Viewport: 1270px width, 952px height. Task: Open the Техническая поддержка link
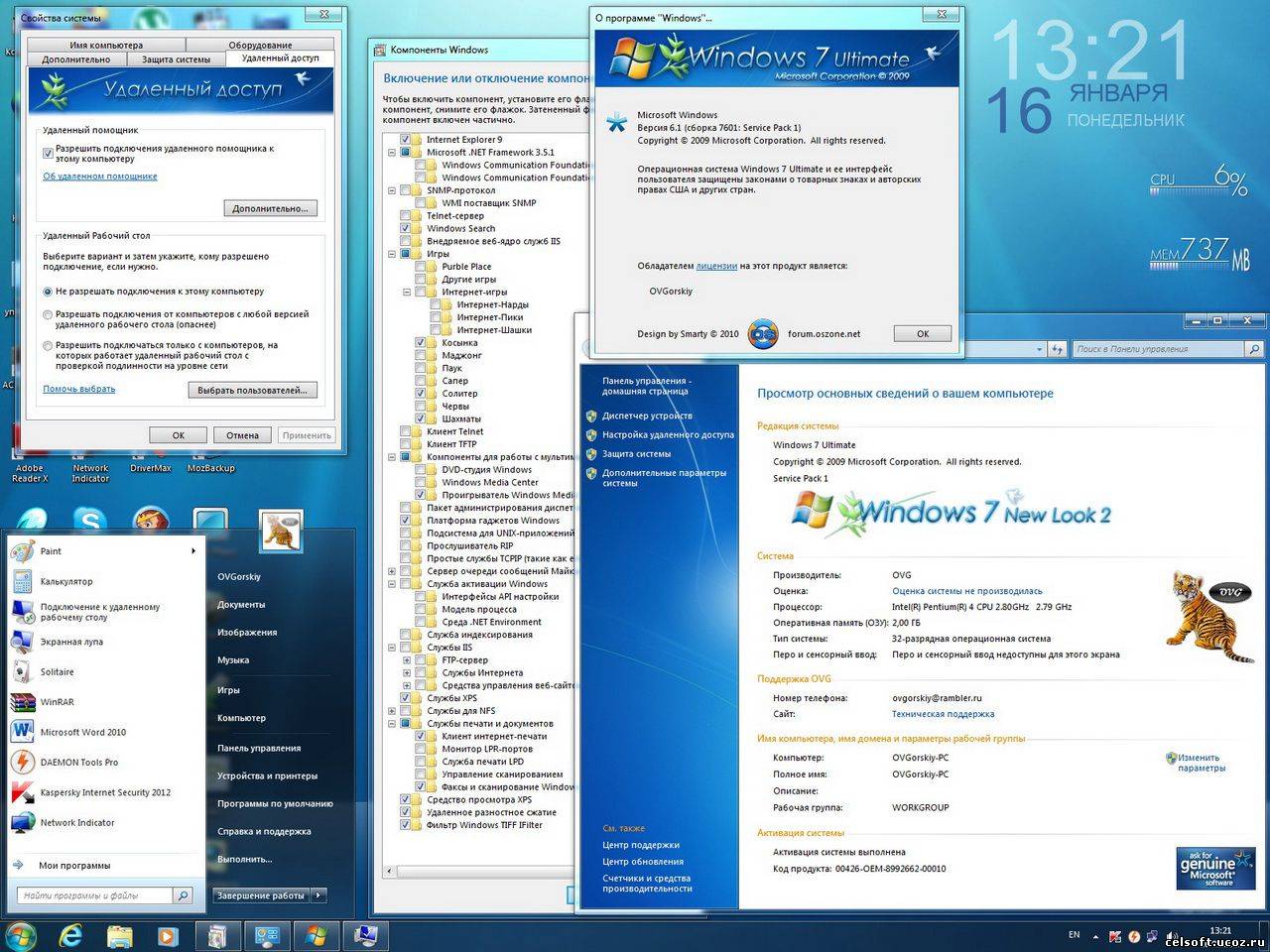point(943,714)
